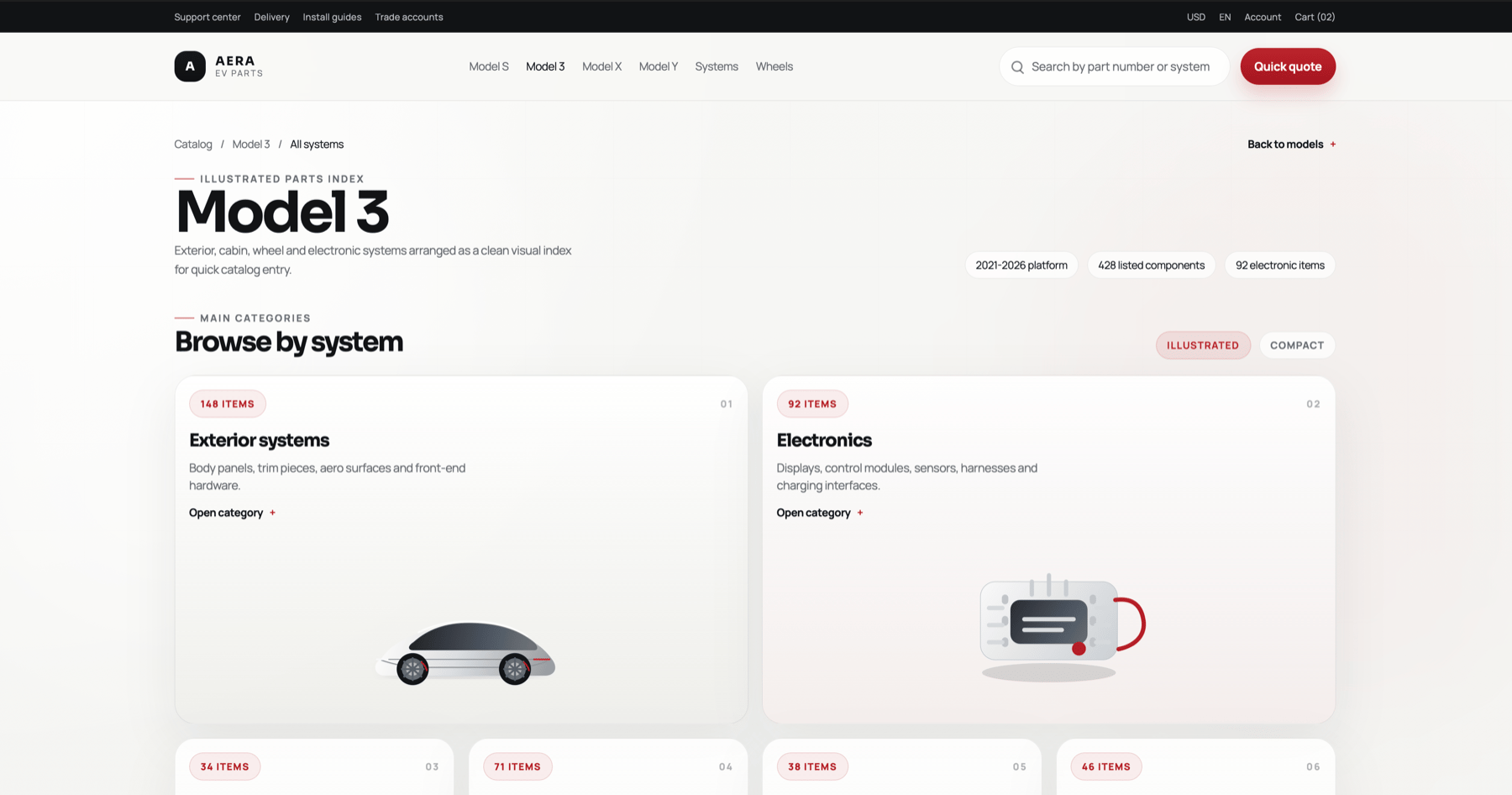Click the 38 ITEMS badge

tap(812, 766)
